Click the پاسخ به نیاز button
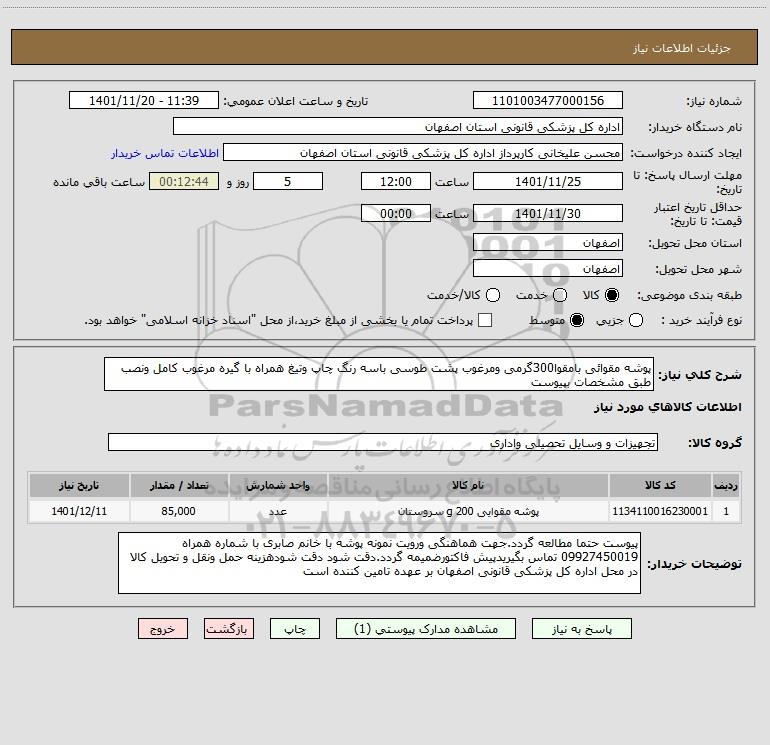The width and height of the screenshot is (770, 745). pyautogui.click(x=581, y=629)
